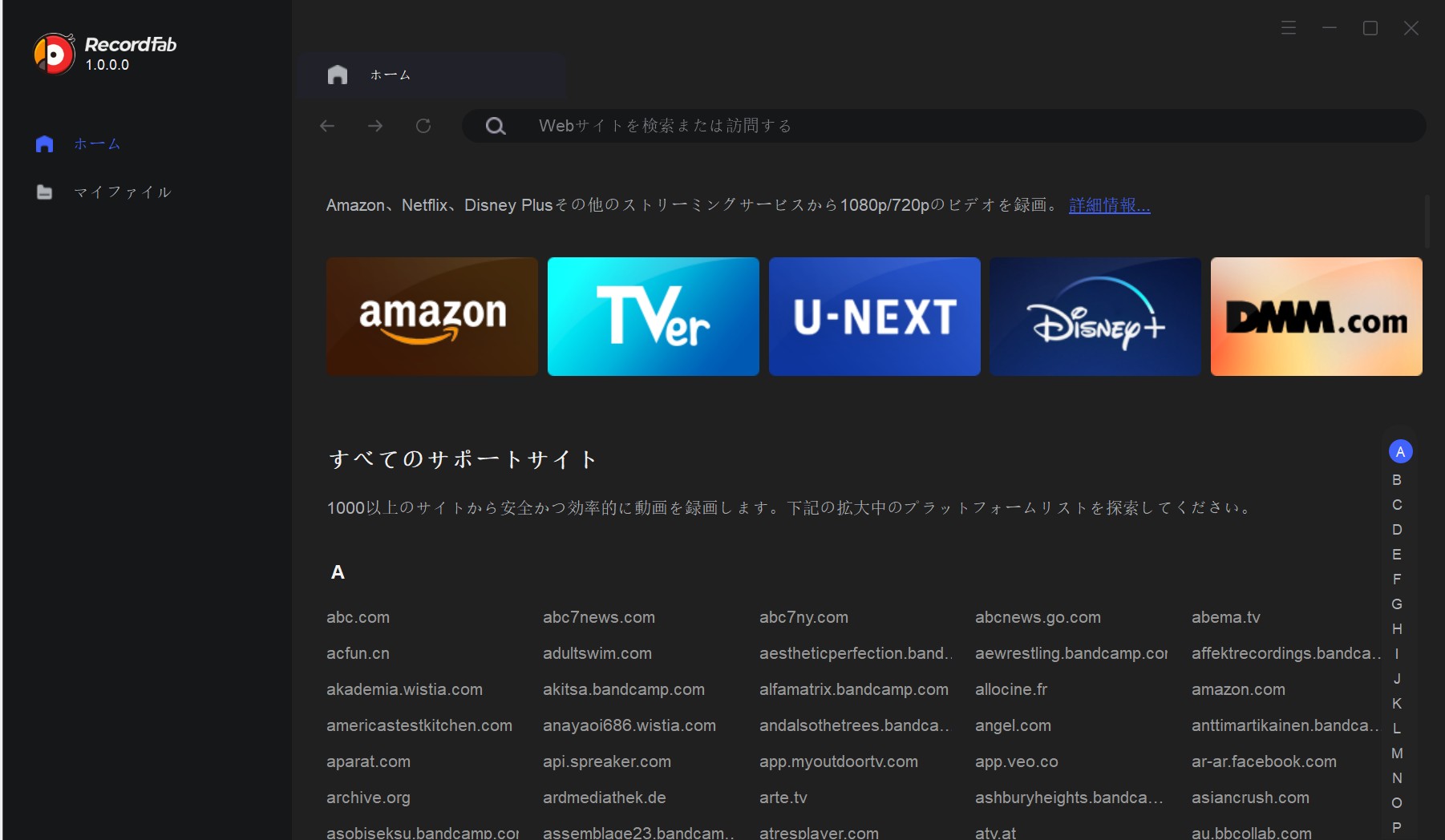Jump to letter D in index
Image resolution: width=1445 pixels, height=840 pixels.
(x=1397, y=530)
